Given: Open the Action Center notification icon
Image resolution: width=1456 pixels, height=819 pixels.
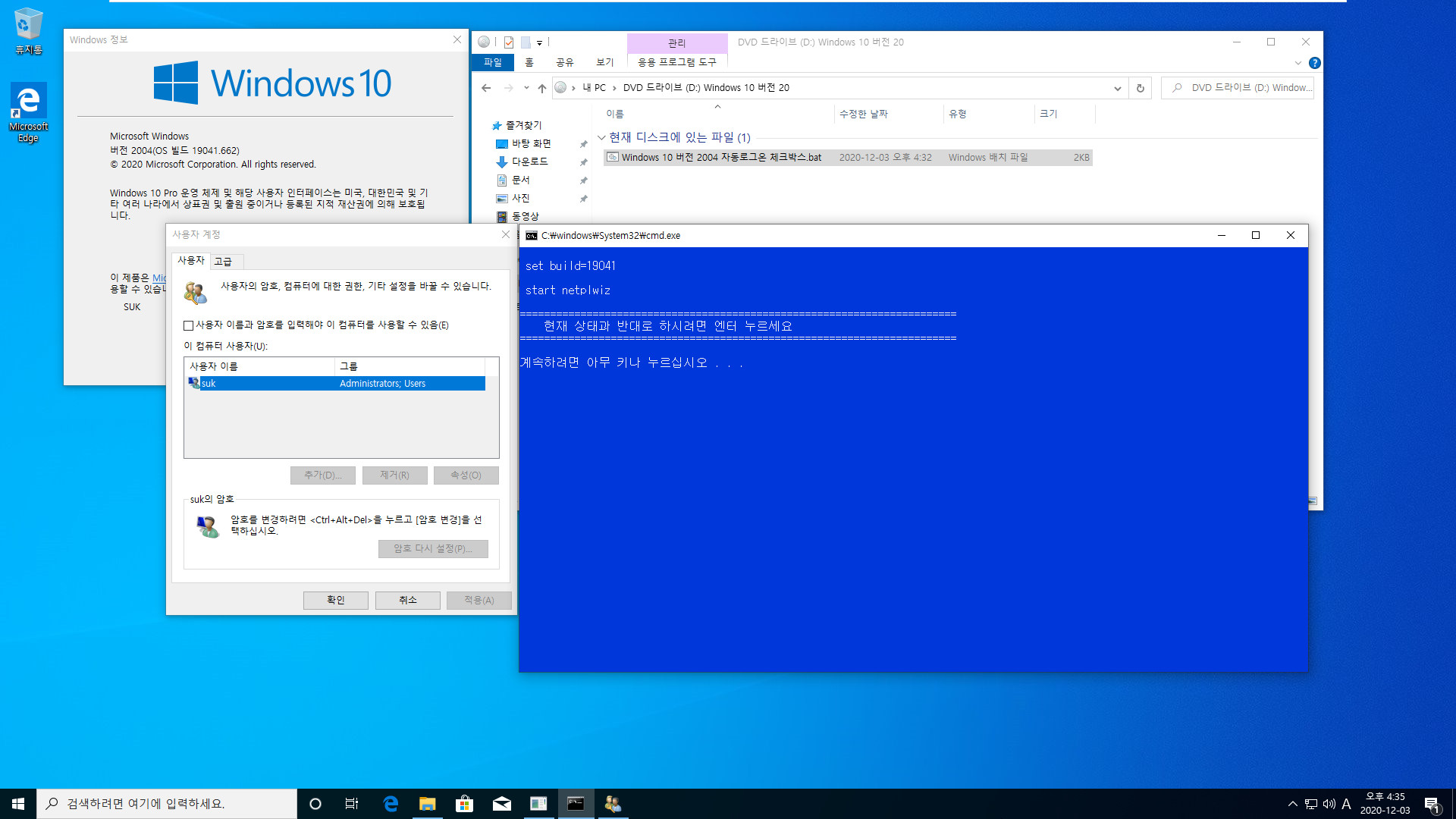Looking at the screenshot, I should (x=1432, y=804).
